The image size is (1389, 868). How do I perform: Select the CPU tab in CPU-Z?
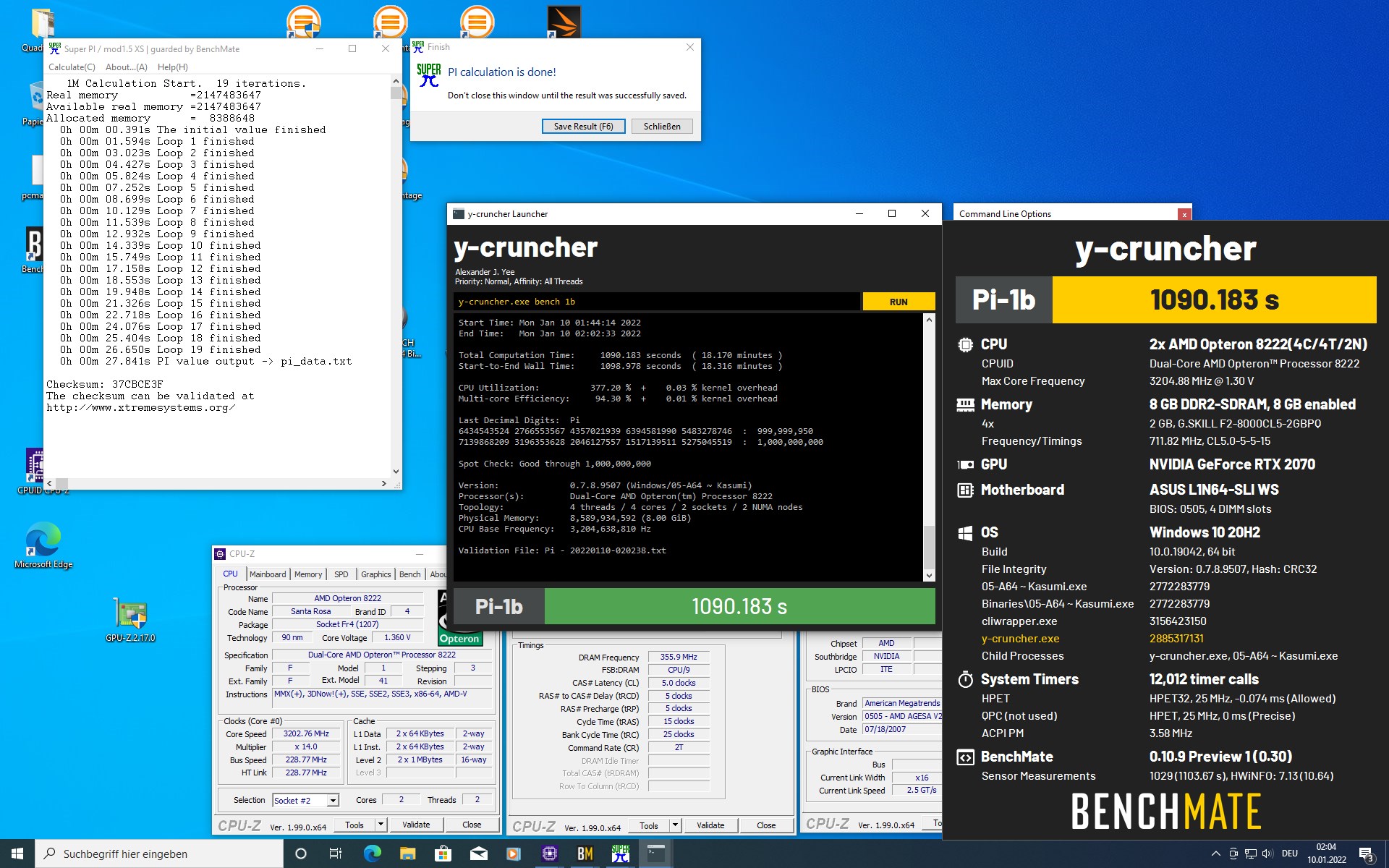click(x=231, y=574)
